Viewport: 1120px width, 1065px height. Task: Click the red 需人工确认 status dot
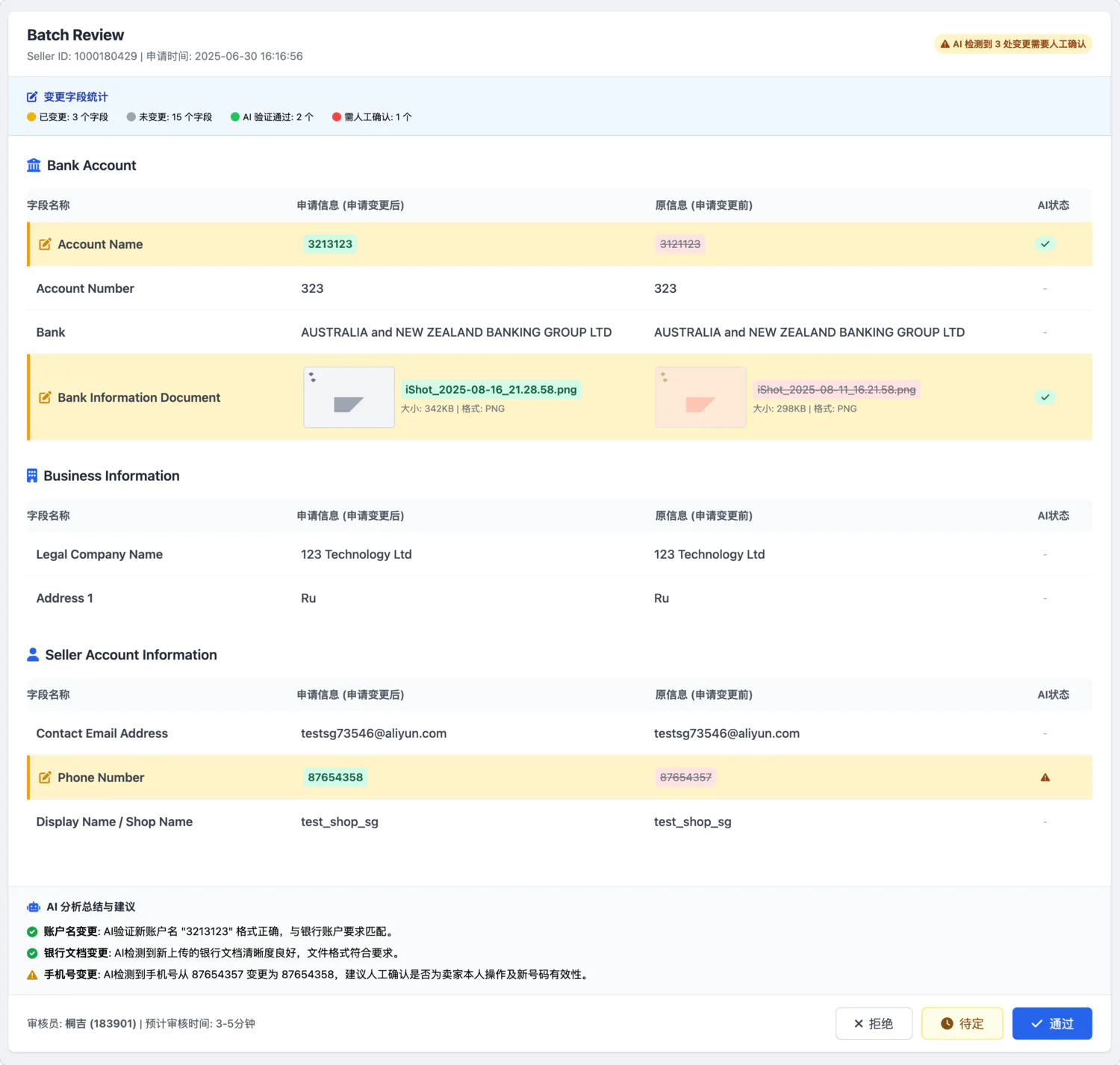pyautogui.click(x=337, y=117)
